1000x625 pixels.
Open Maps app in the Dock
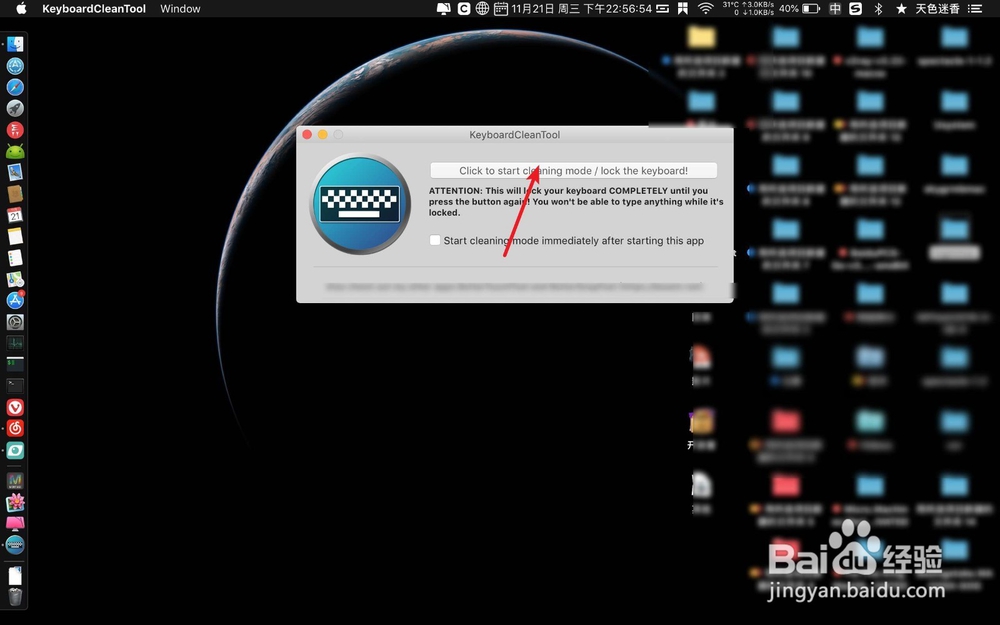(x=15, y=279)
